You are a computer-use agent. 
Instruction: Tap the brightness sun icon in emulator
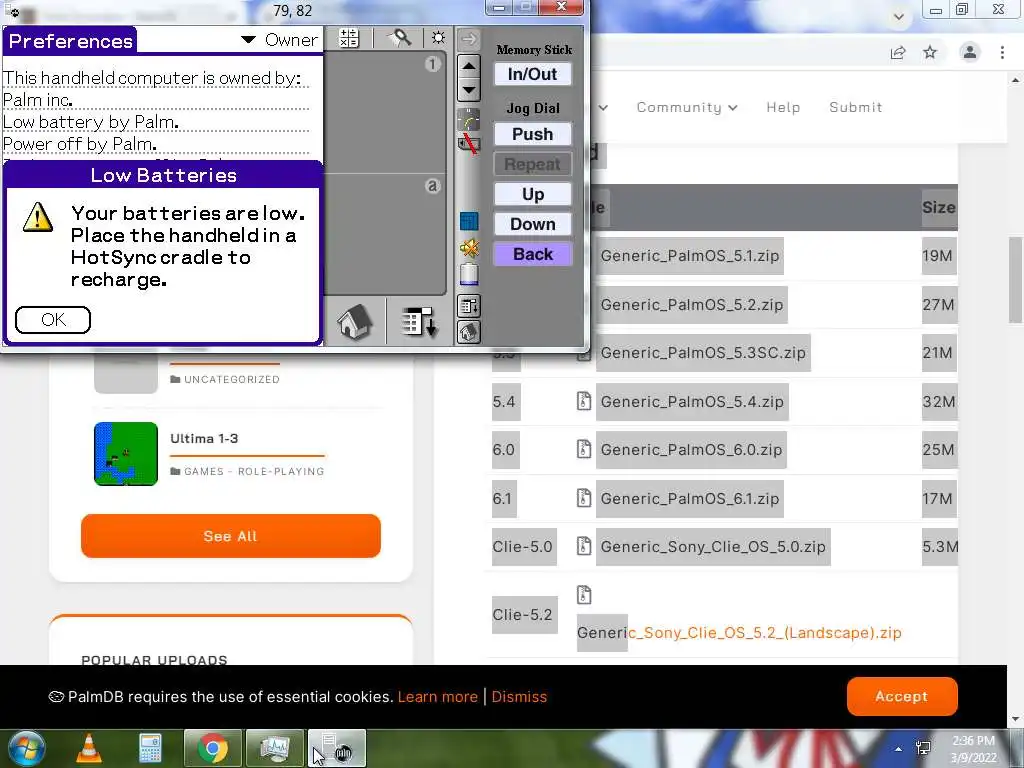[x=438, y=38]
